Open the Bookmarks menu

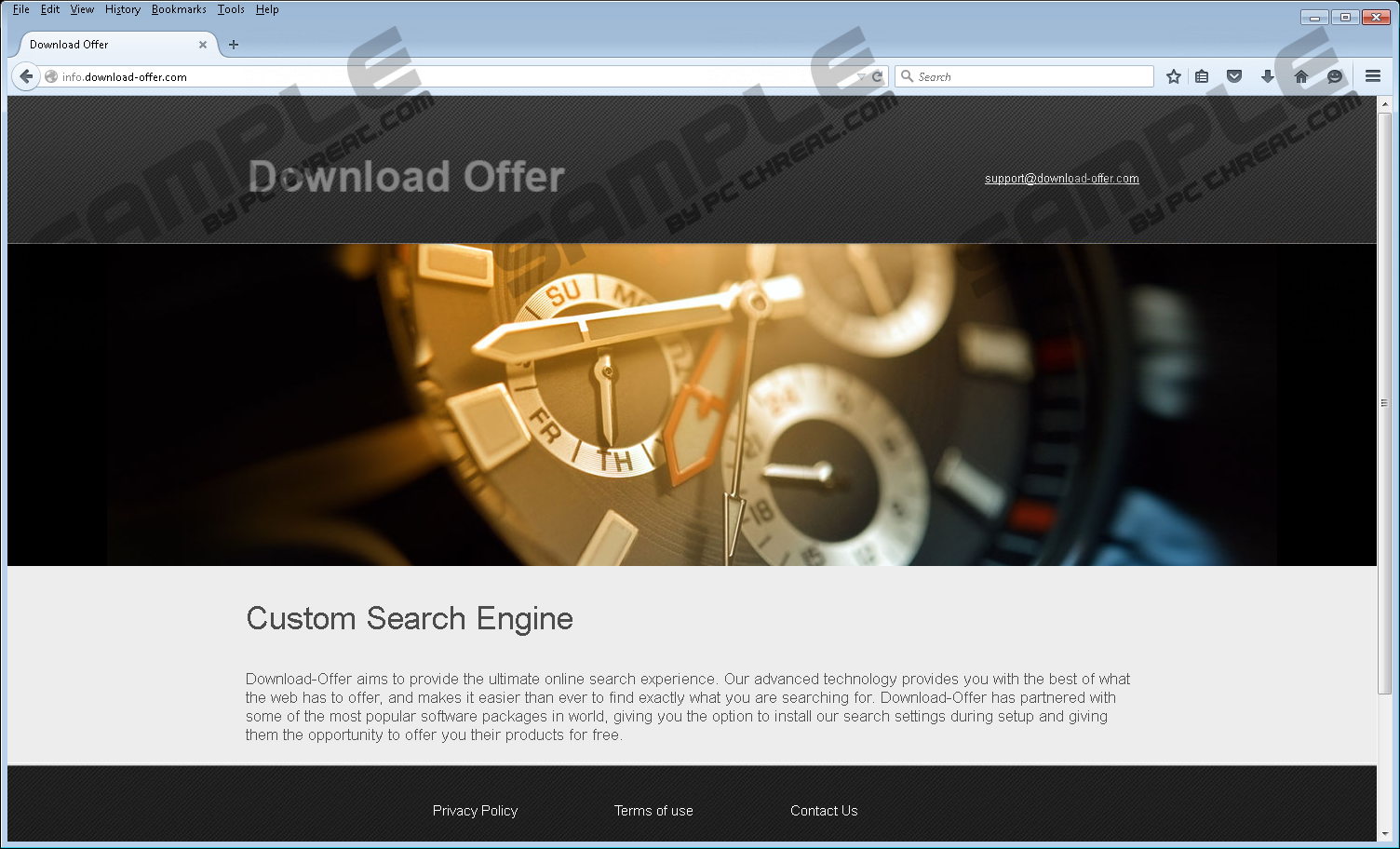pyautogui.click(x=179, y=9)
